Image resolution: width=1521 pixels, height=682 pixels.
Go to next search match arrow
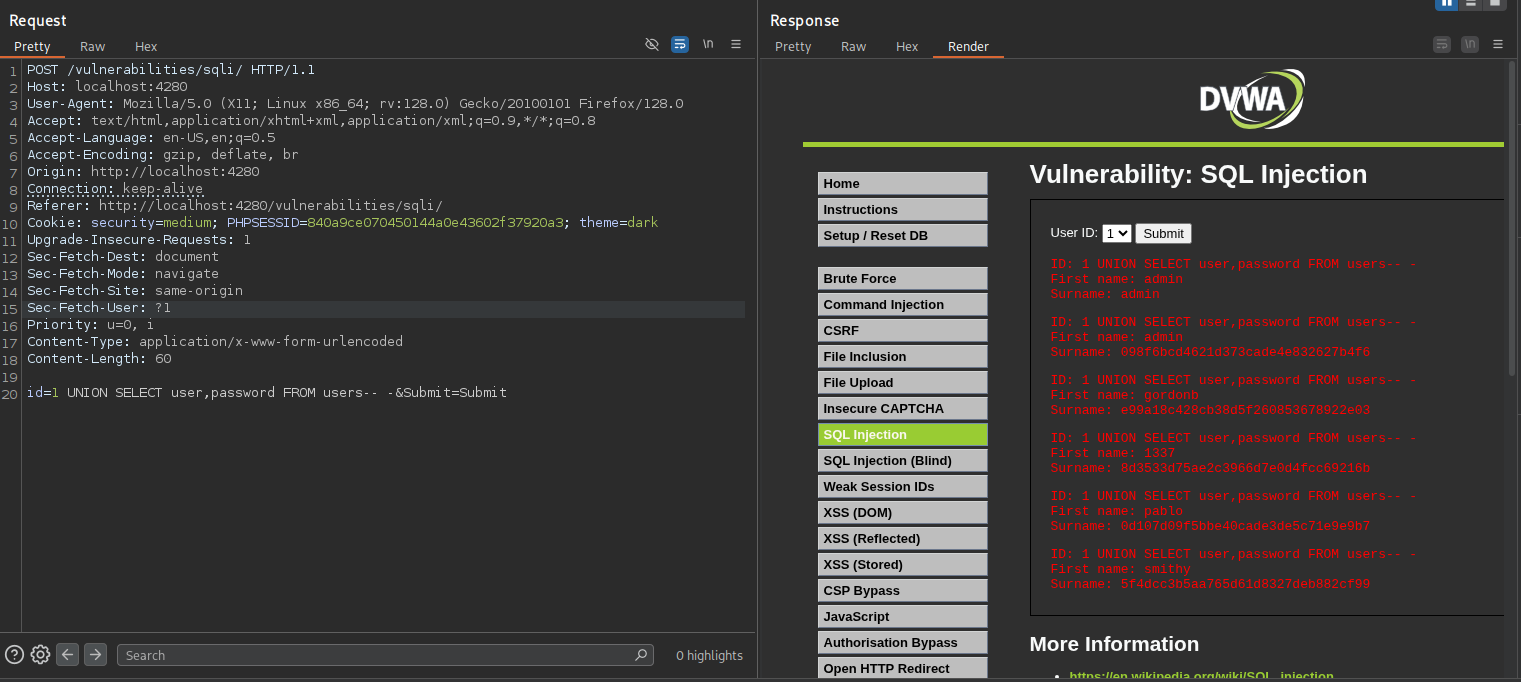[x=95, y=655]
